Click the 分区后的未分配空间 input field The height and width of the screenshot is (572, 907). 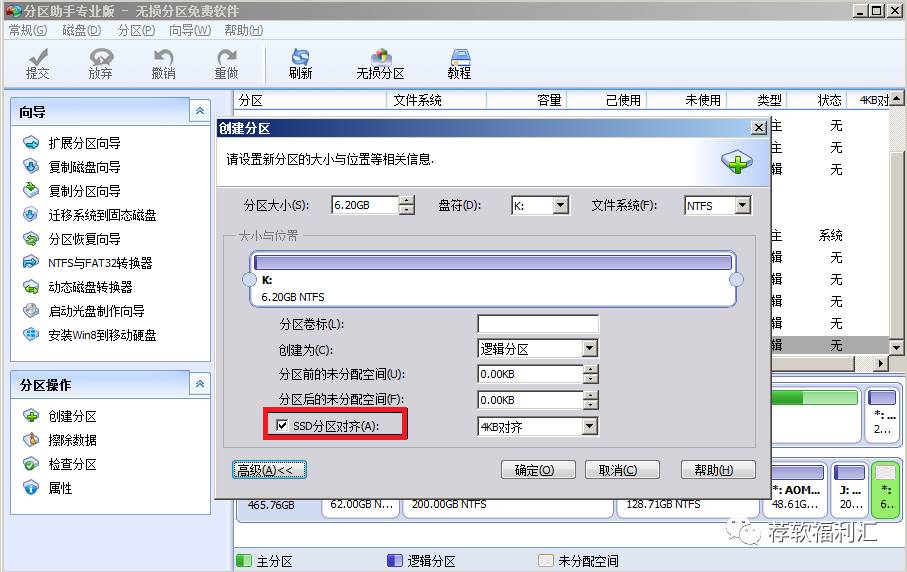[530, 400]
